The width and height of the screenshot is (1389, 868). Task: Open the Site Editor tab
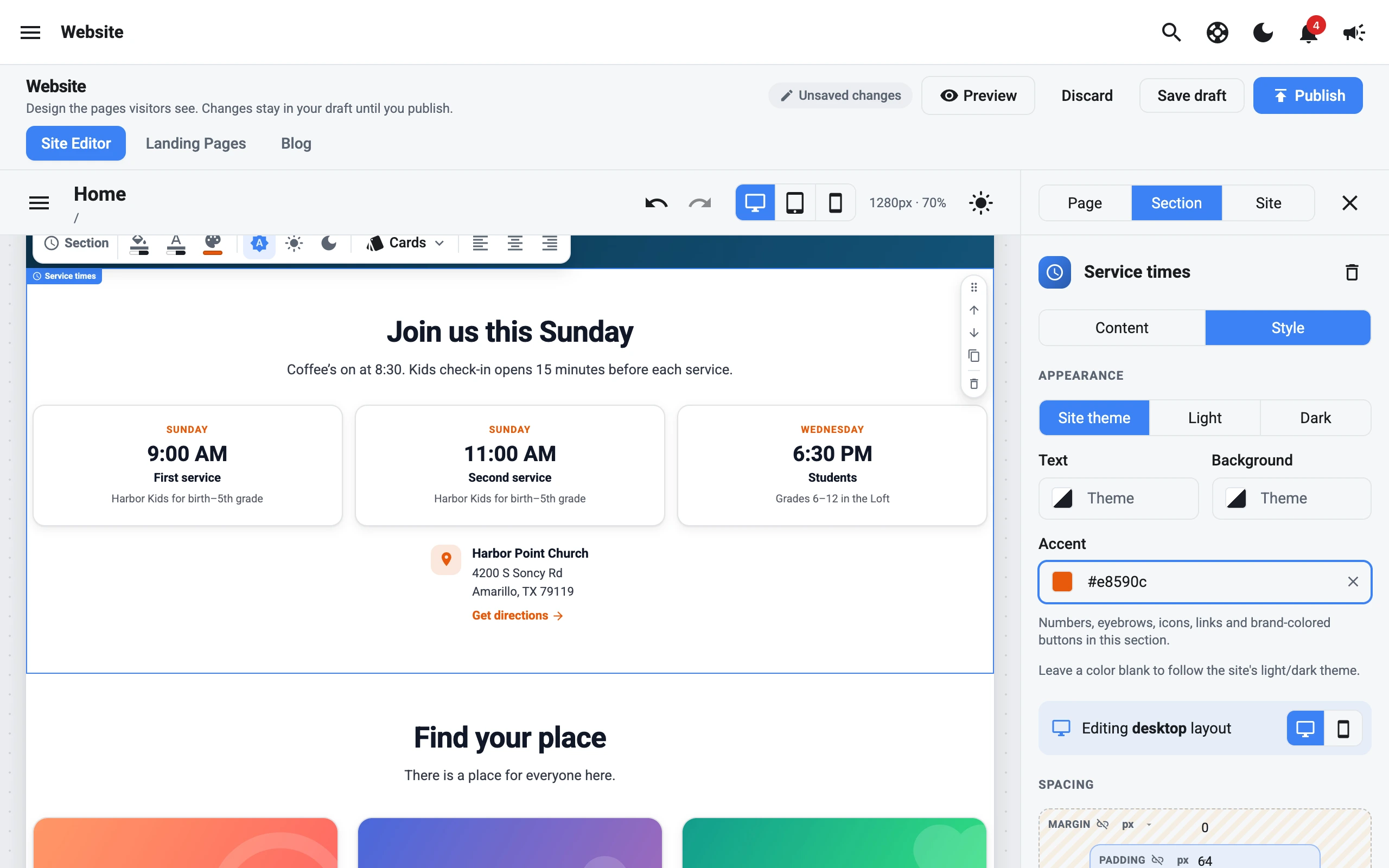(76, 143)
